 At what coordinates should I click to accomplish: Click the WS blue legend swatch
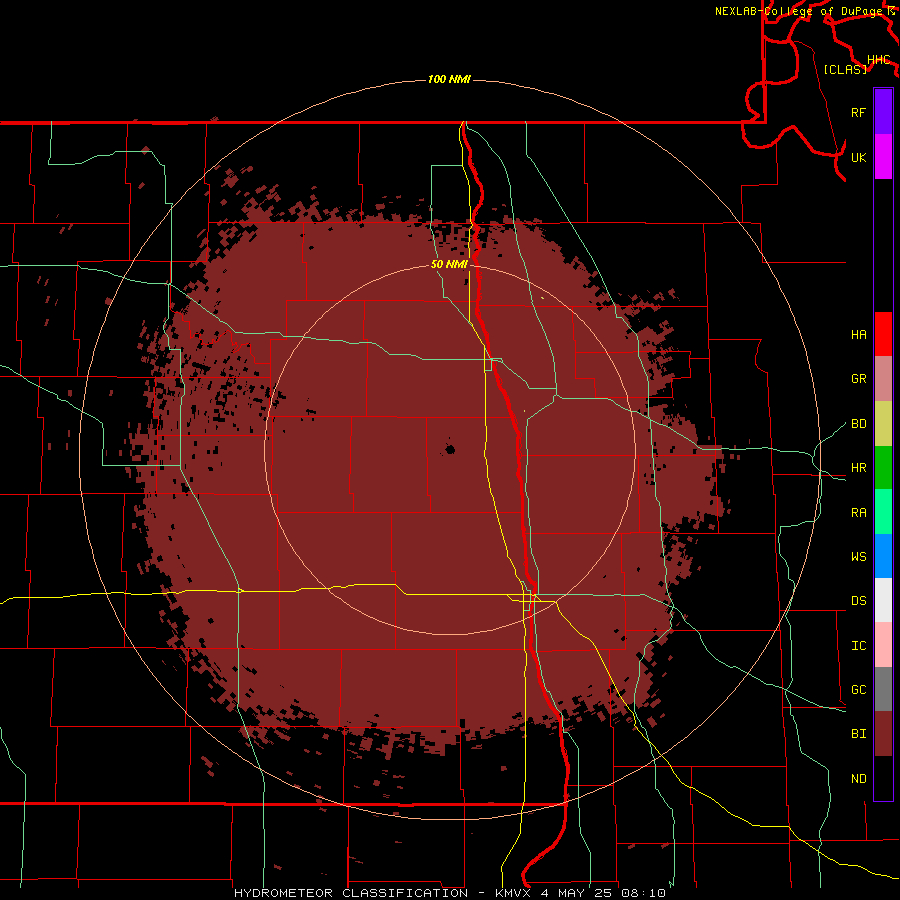883,556
